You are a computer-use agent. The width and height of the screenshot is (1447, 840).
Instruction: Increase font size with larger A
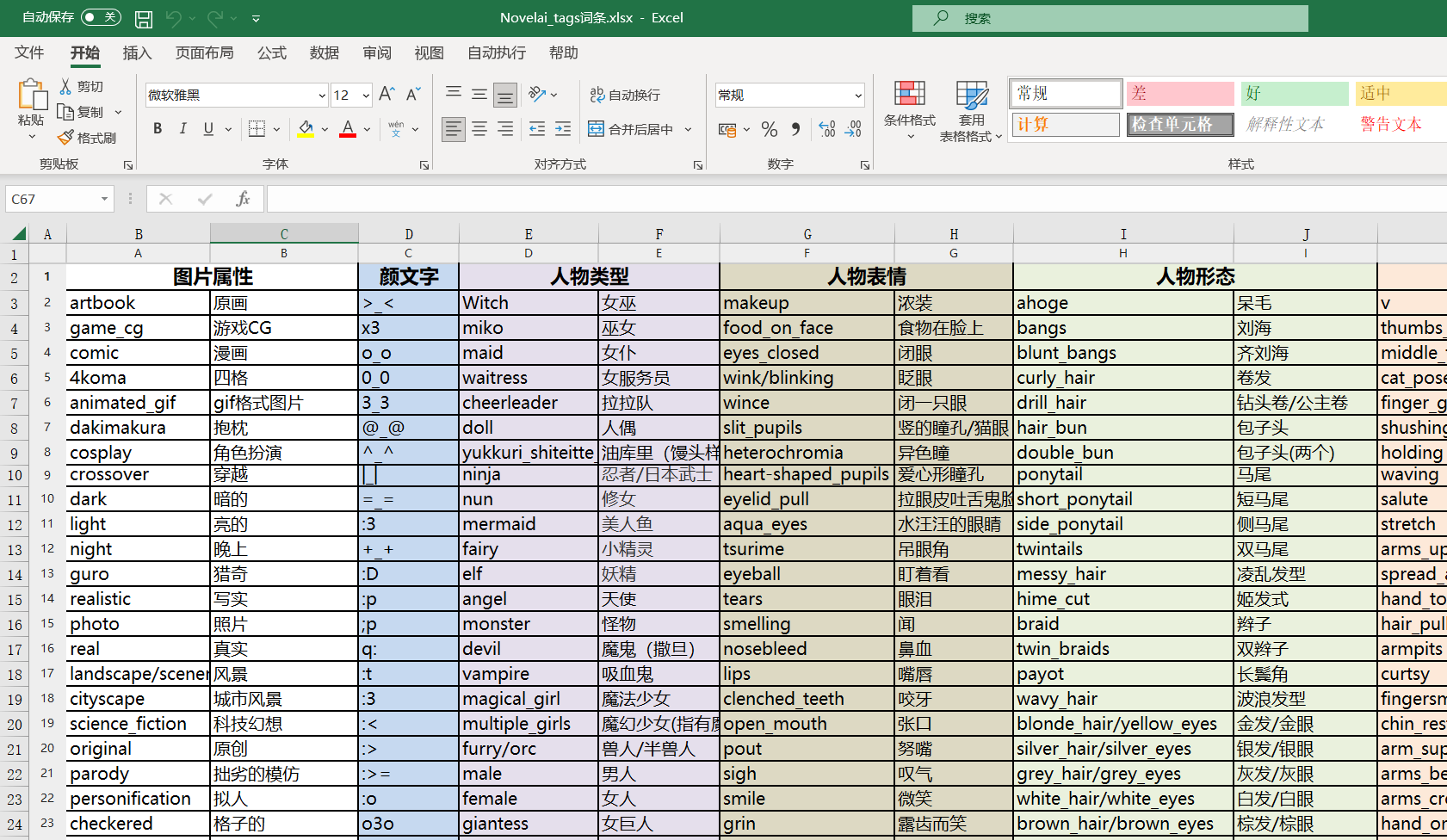pyautogui.click(x=386, y=94)
